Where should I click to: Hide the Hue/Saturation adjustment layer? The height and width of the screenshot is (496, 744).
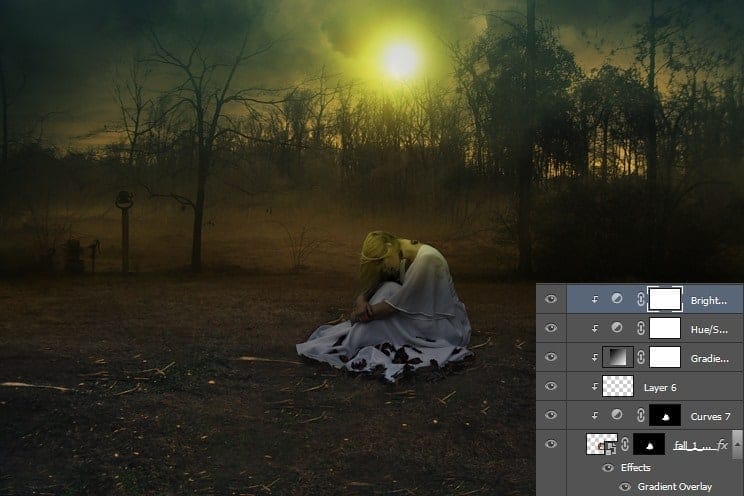tap(551, 328)
